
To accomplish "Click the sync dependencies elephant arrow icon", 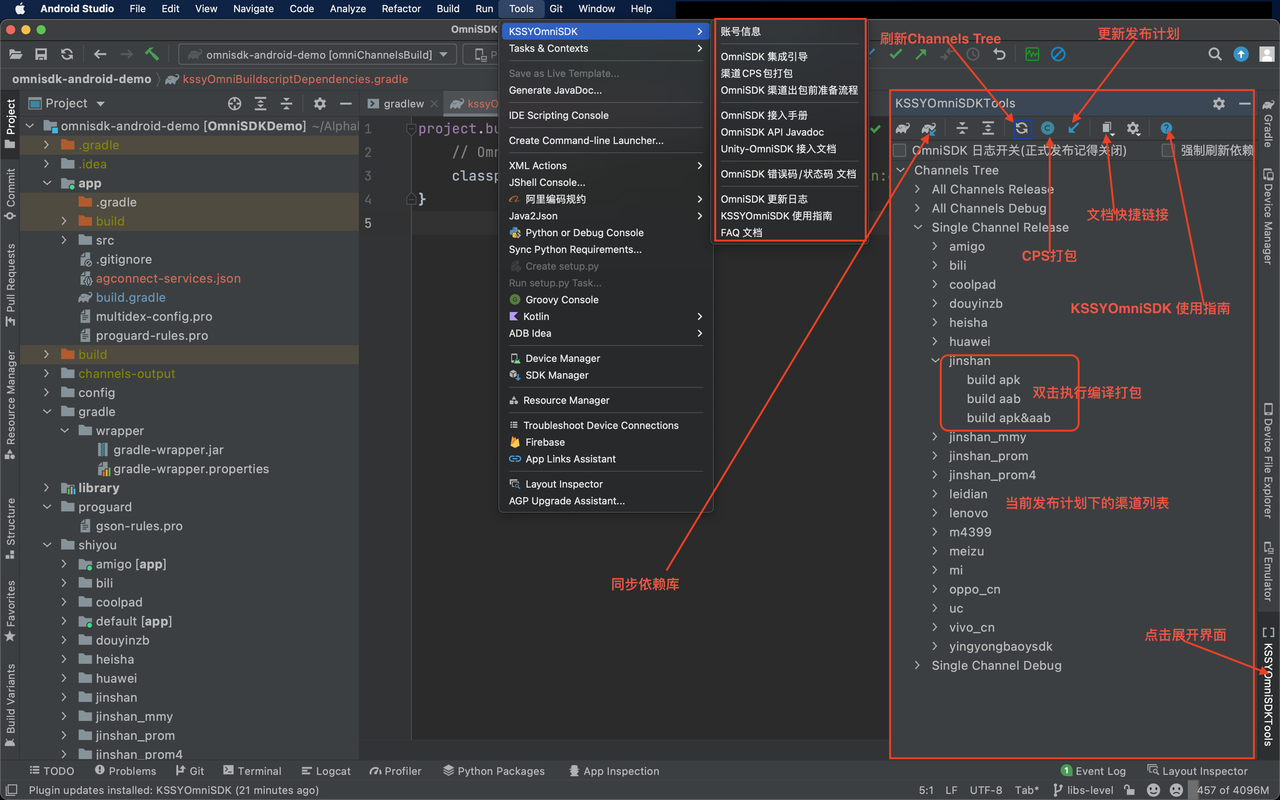I will 929,128.
